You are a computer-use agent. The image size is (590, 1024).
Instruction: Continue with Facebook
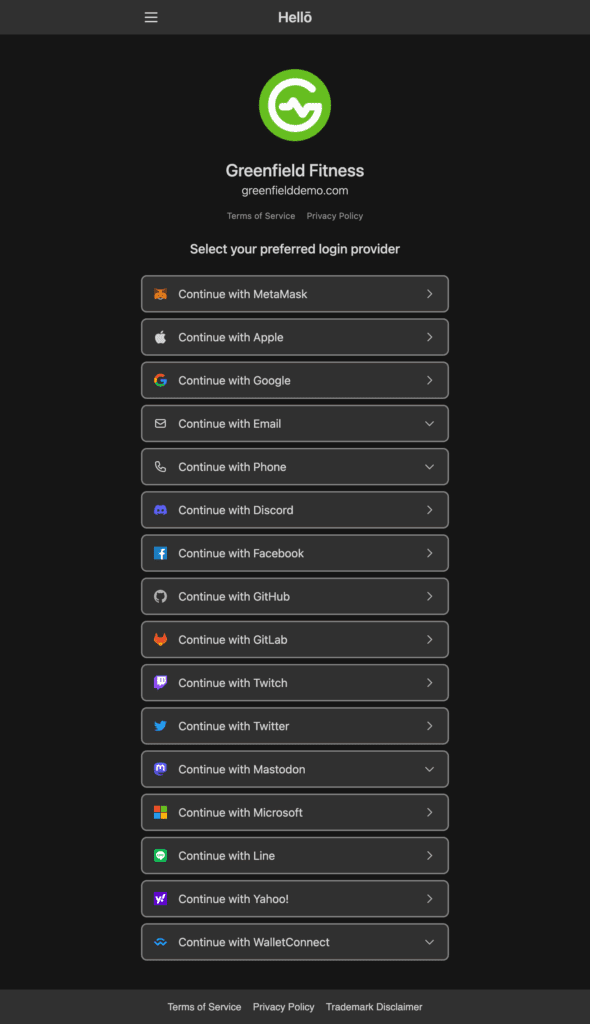pyautogui.click(x=295, y=553)
